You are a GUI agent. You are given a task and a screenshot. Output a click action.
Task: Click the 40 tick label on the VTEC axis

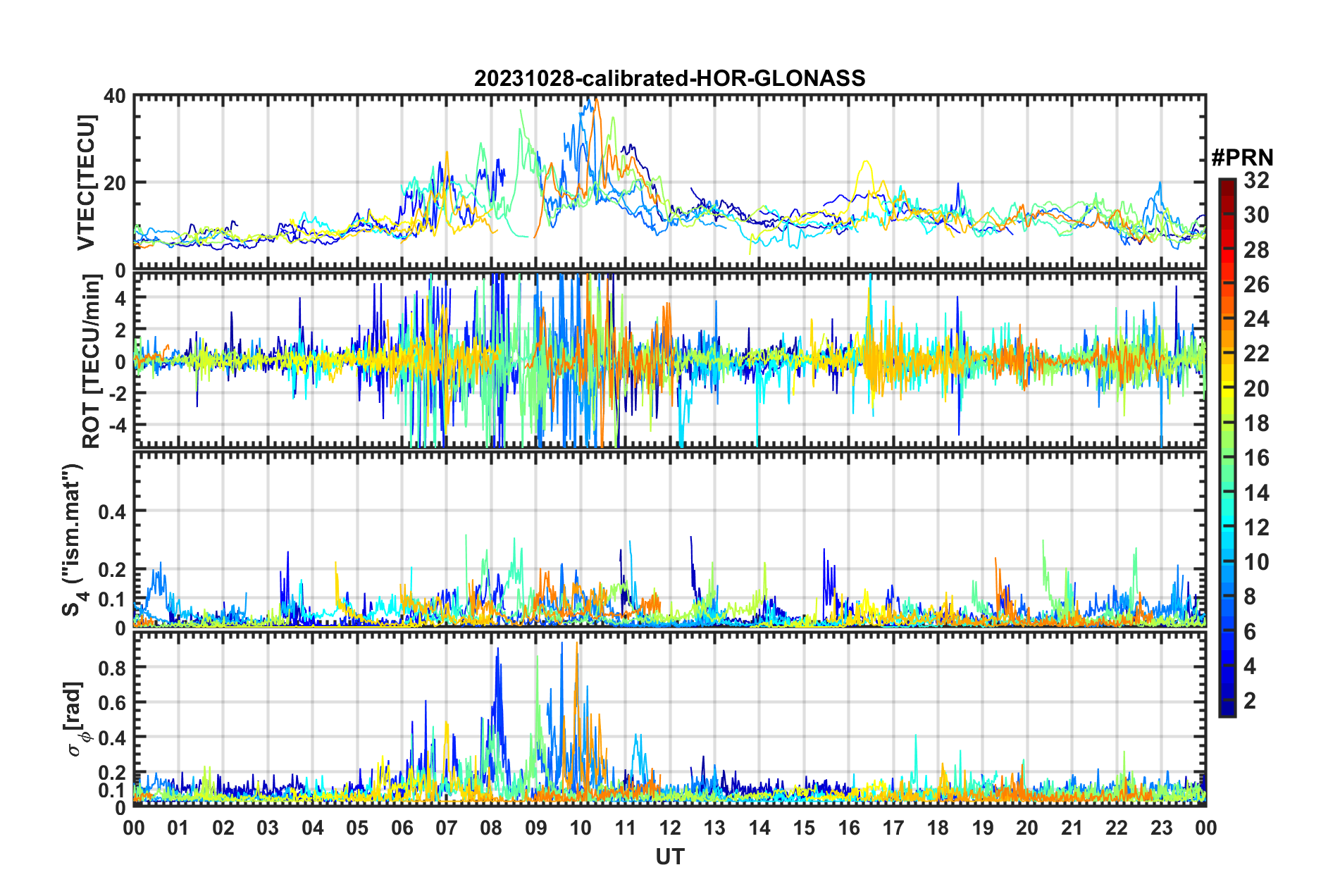pyautogui.click(x=114, y=96)
